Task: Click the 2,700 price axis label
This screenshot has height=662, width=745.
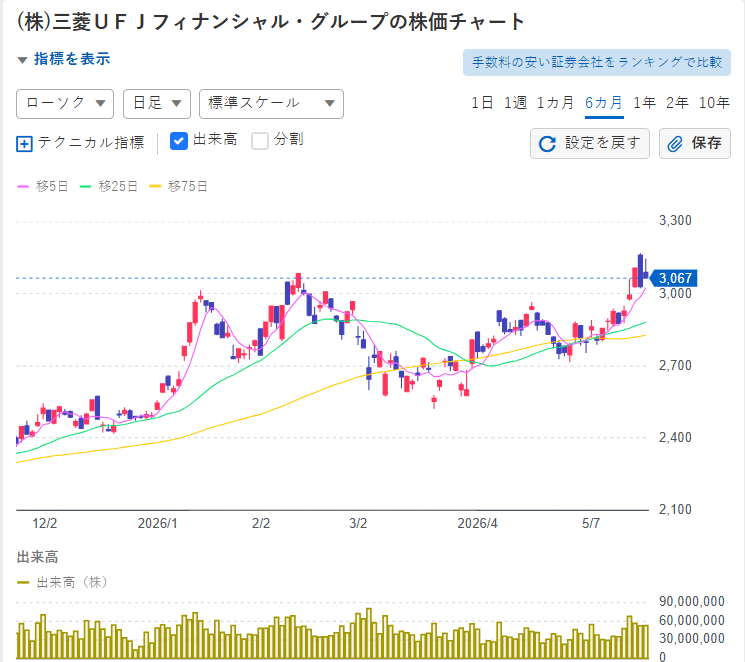Action: 675,365
